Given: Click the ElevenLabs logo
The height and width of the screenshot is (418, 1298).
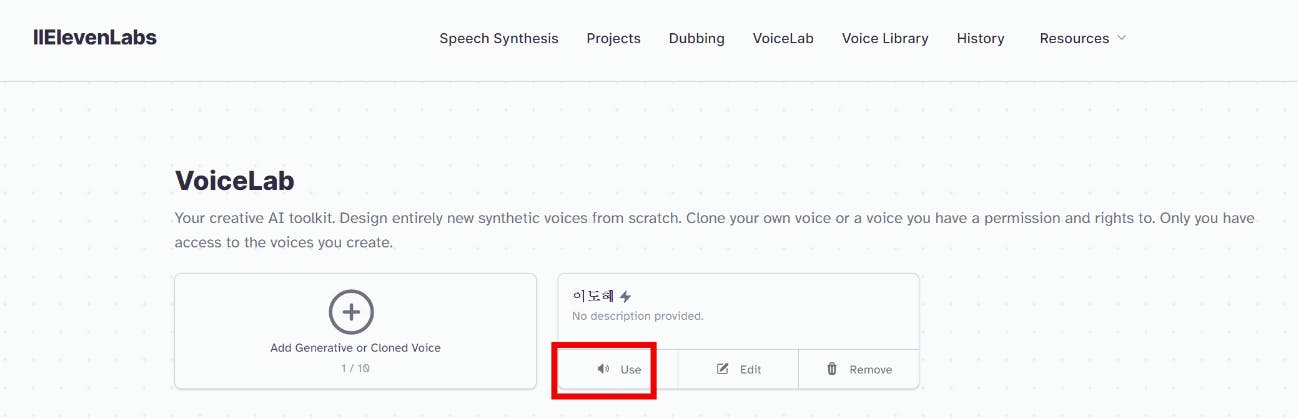Looking at the screenshot, I should point(95,38).
